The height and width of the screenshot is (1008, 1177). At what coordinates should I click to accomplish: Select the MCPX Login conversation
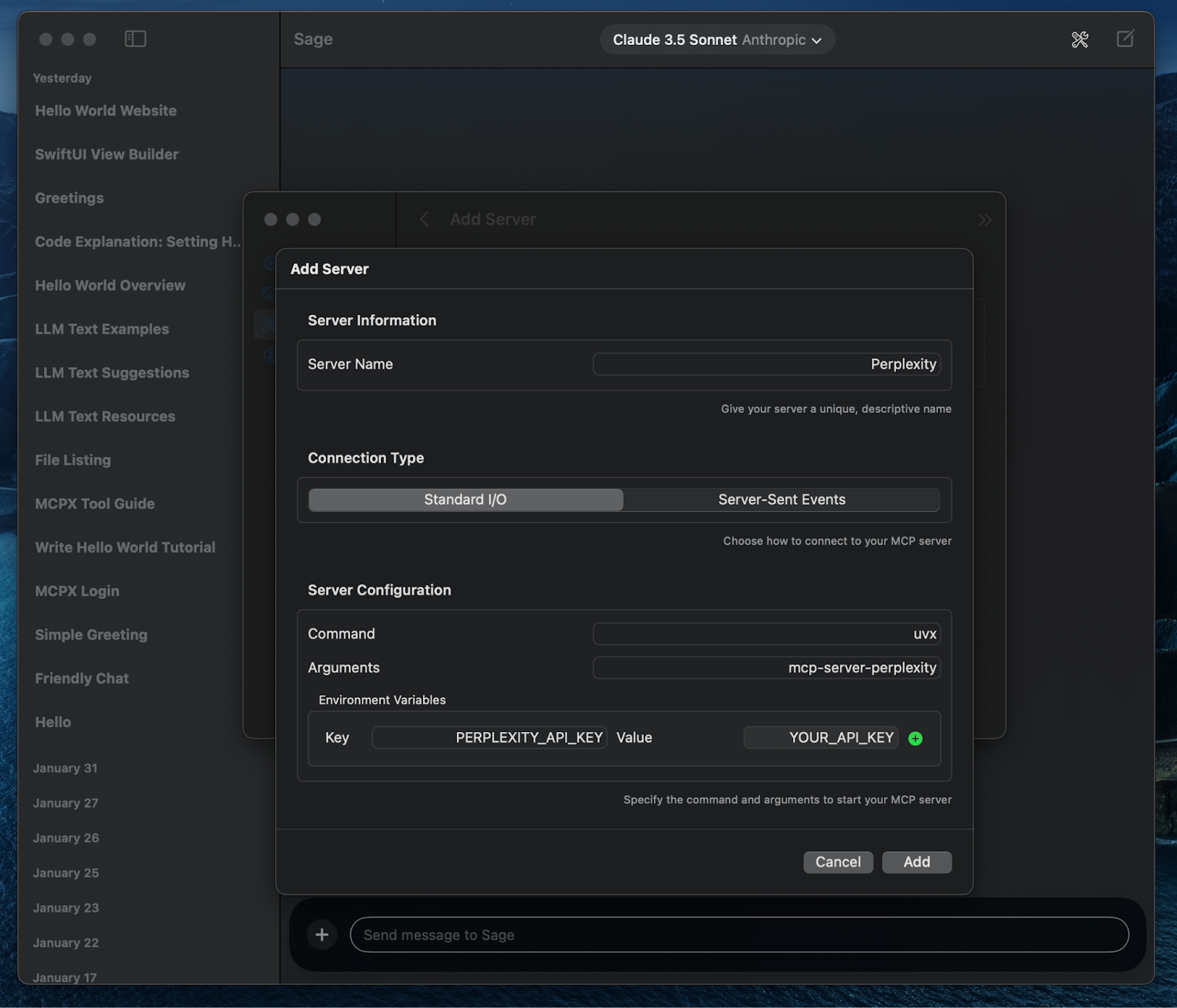[x=77, y=591]
